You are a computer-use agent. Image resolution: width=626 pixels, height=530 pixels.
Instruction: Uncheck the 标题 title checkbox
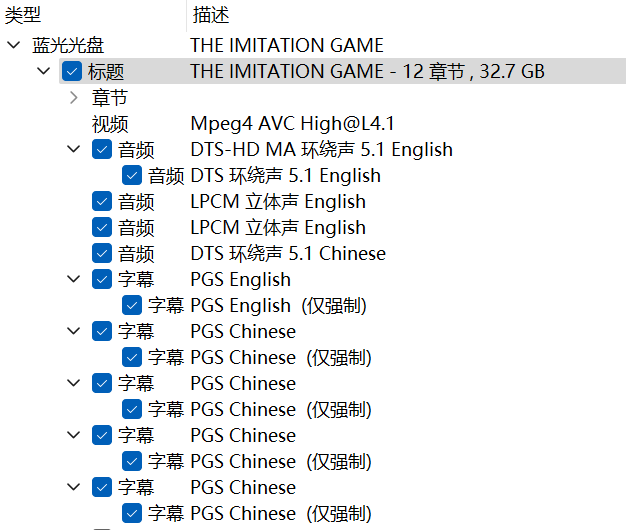click(x=72, y=71)
